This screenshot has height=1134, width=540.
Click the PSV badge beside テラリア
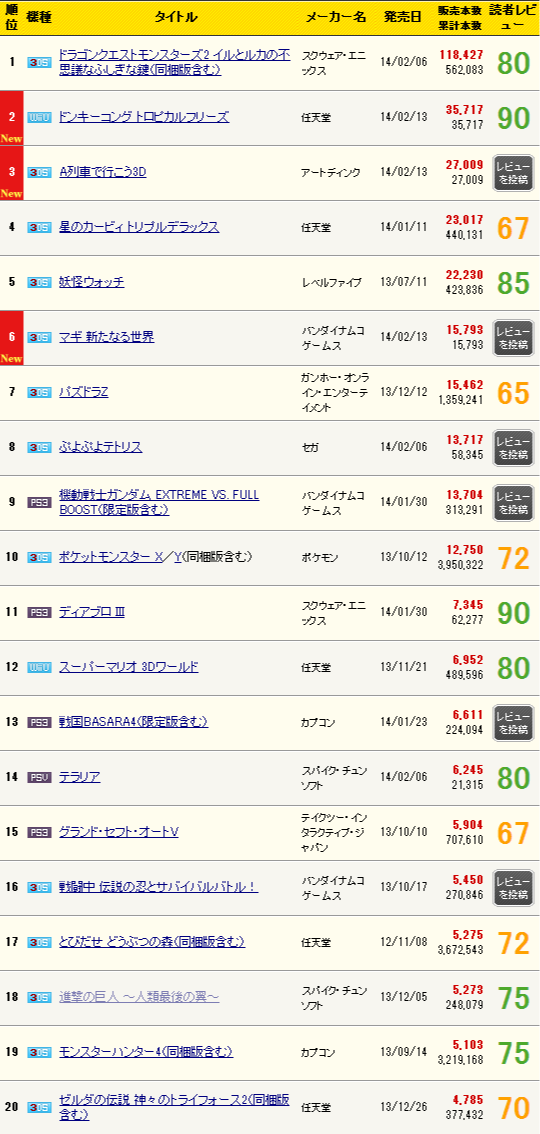click(39, 777)
